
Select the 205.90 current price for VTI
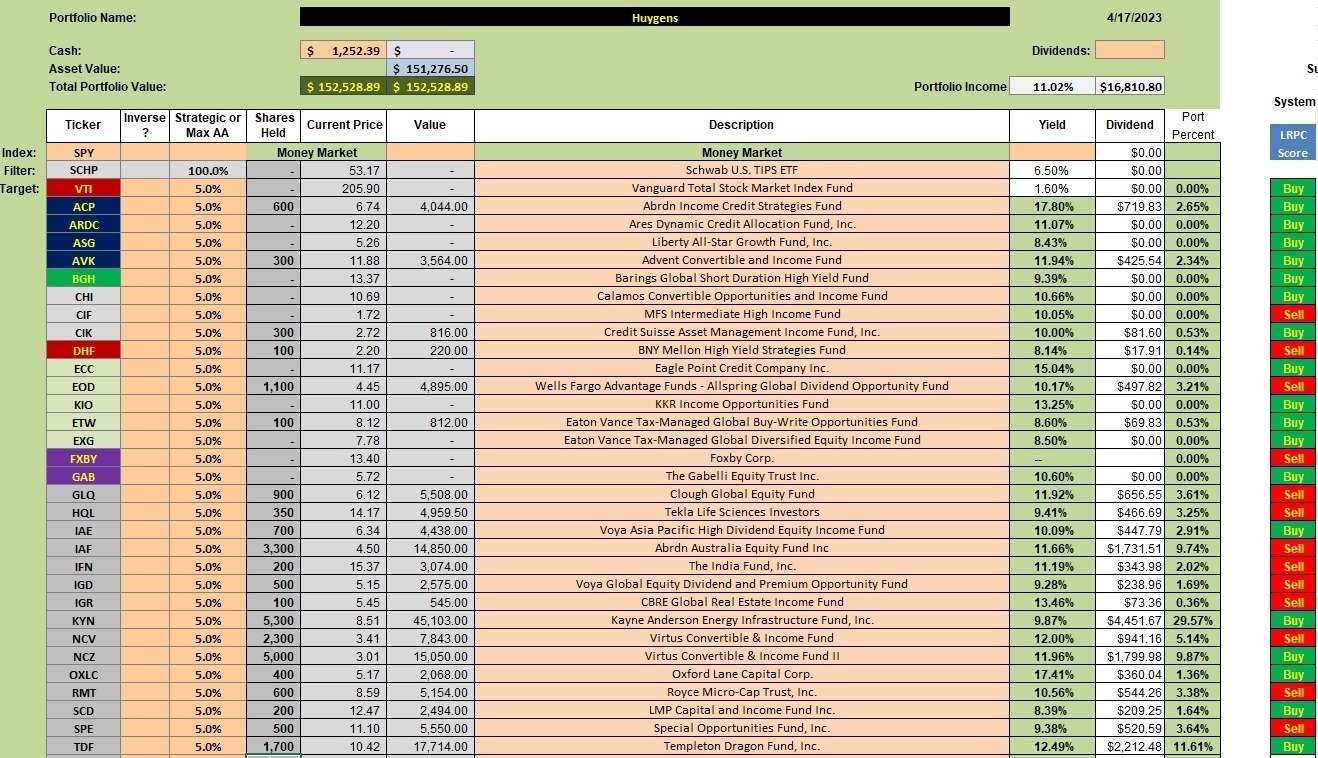(344, 189)
